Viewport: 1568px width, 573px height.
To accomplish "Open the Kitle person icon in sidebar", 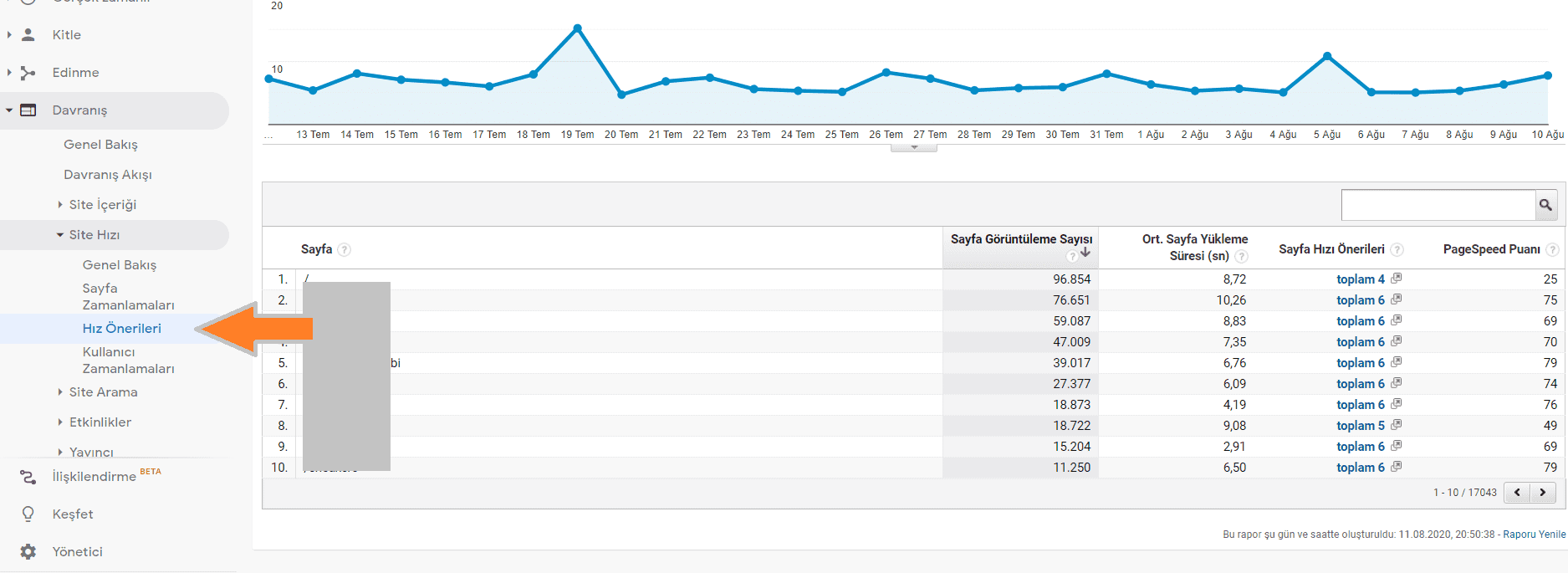I will (x=28, y=35).
